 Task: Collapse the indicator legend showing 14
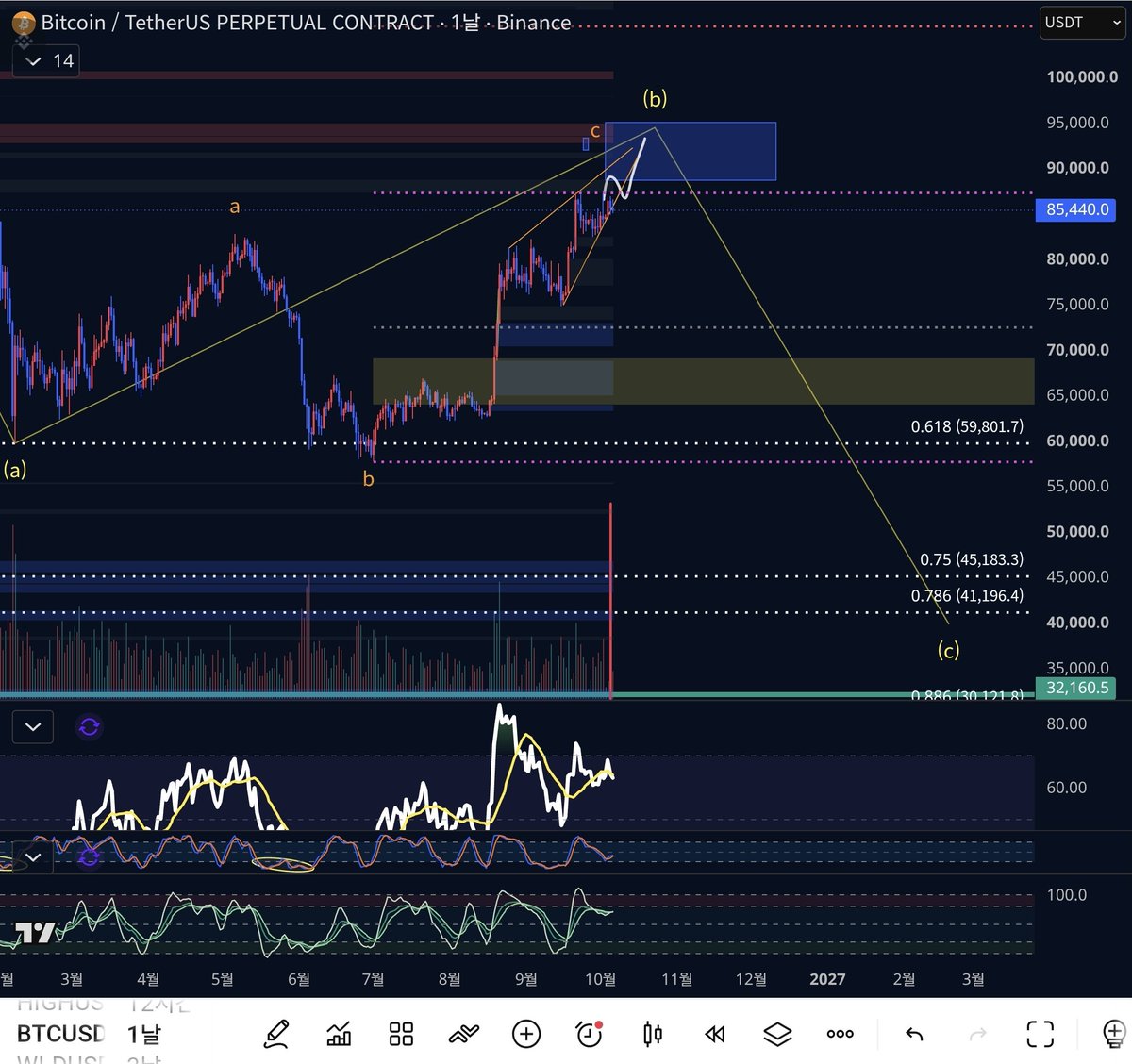pyautogui.click(x=45, y=61)
